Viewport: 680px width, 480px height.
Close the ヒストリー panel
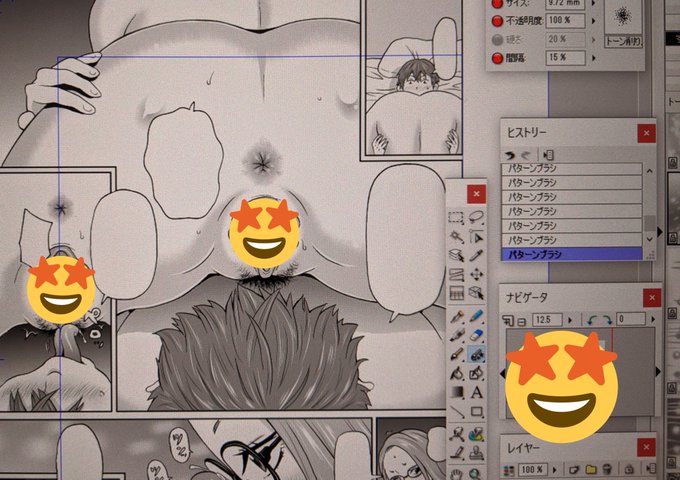pyautogui.click(x=646, y=133)
